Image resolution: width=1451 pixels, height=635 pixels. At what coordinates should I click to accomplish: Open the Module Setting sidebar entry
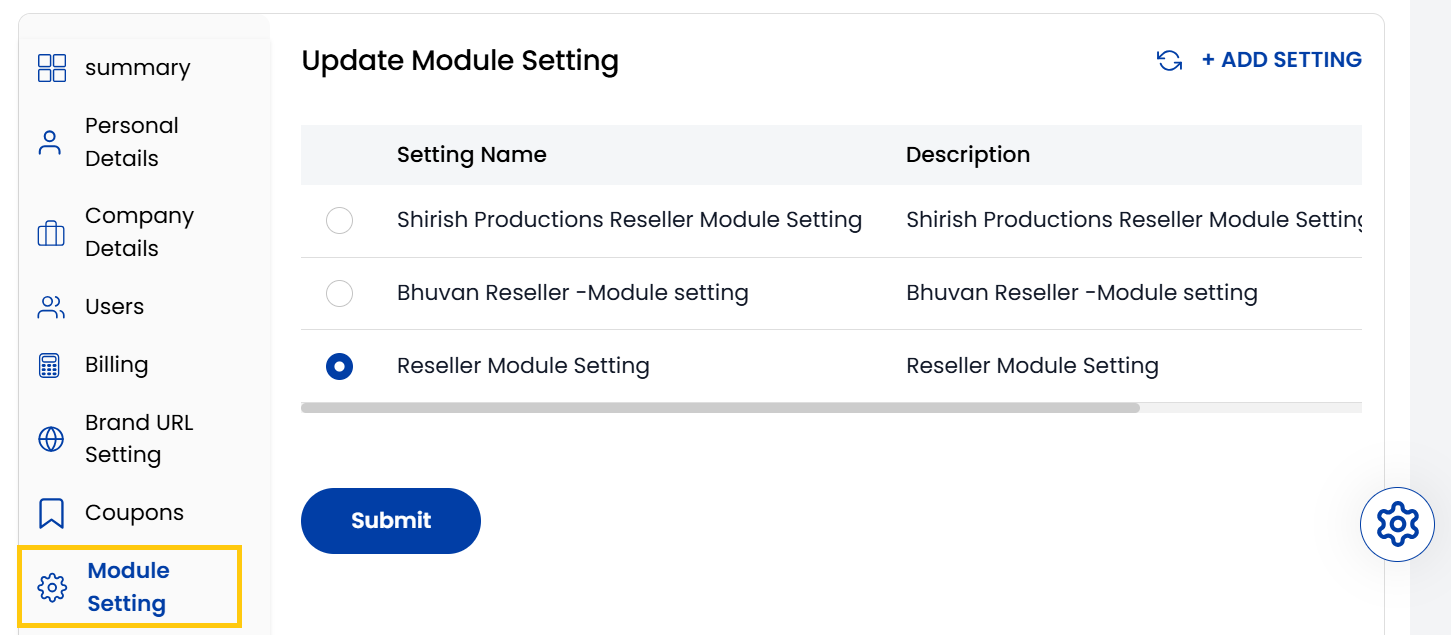[x=128, y=586]
